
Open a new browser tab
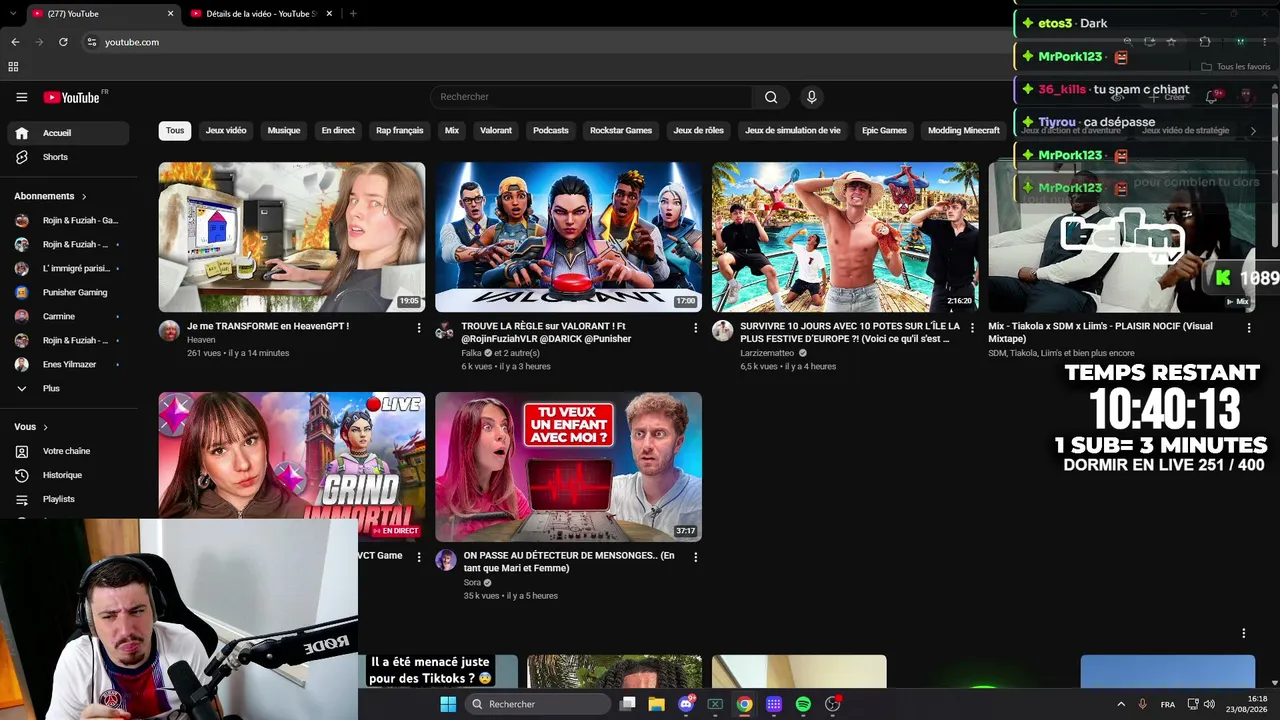[353, 14]
